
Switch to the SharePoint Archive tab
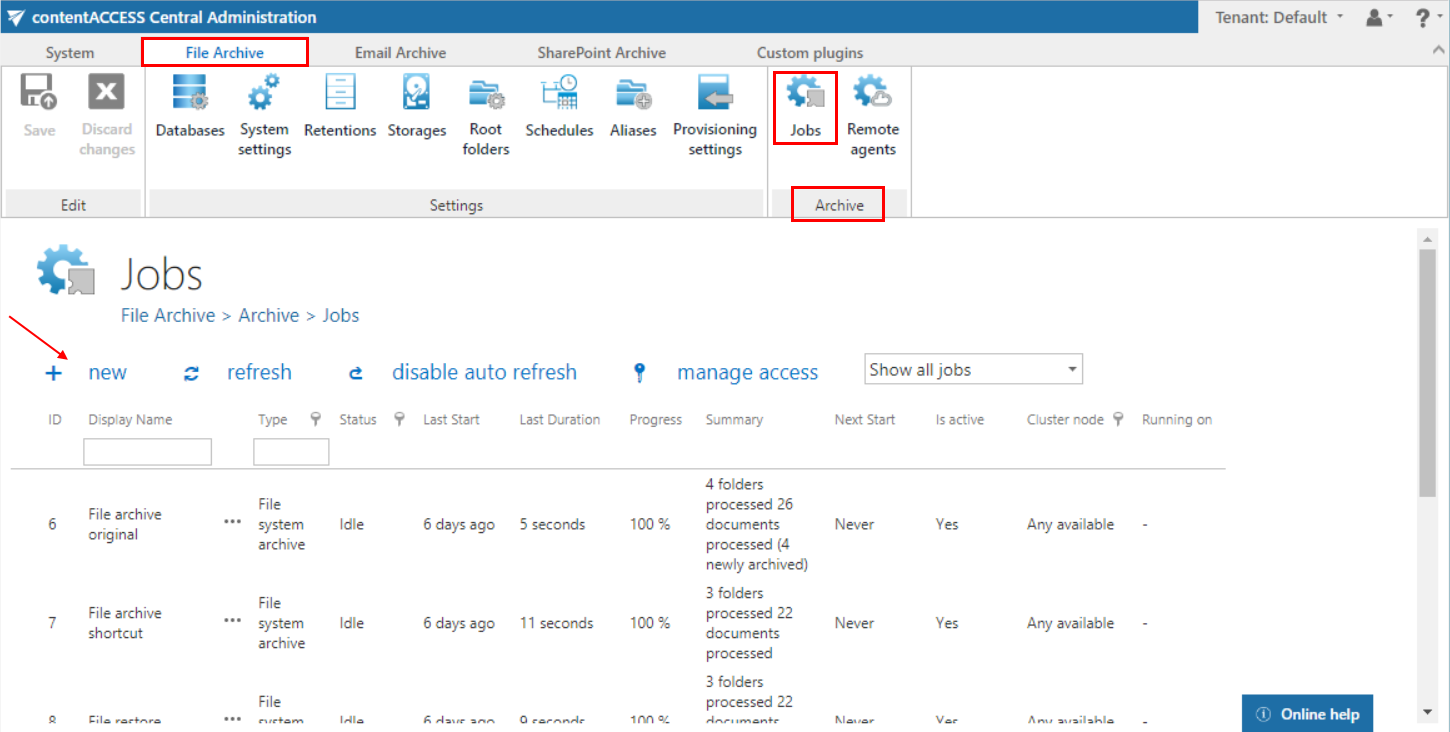point(601,53)
